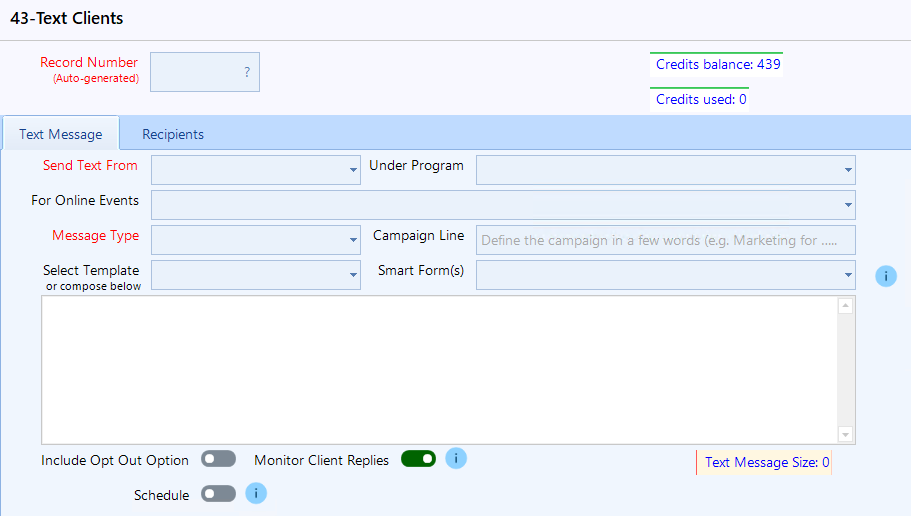
Task: Open the Select Template dropdown
Action: tap(256, 275)
